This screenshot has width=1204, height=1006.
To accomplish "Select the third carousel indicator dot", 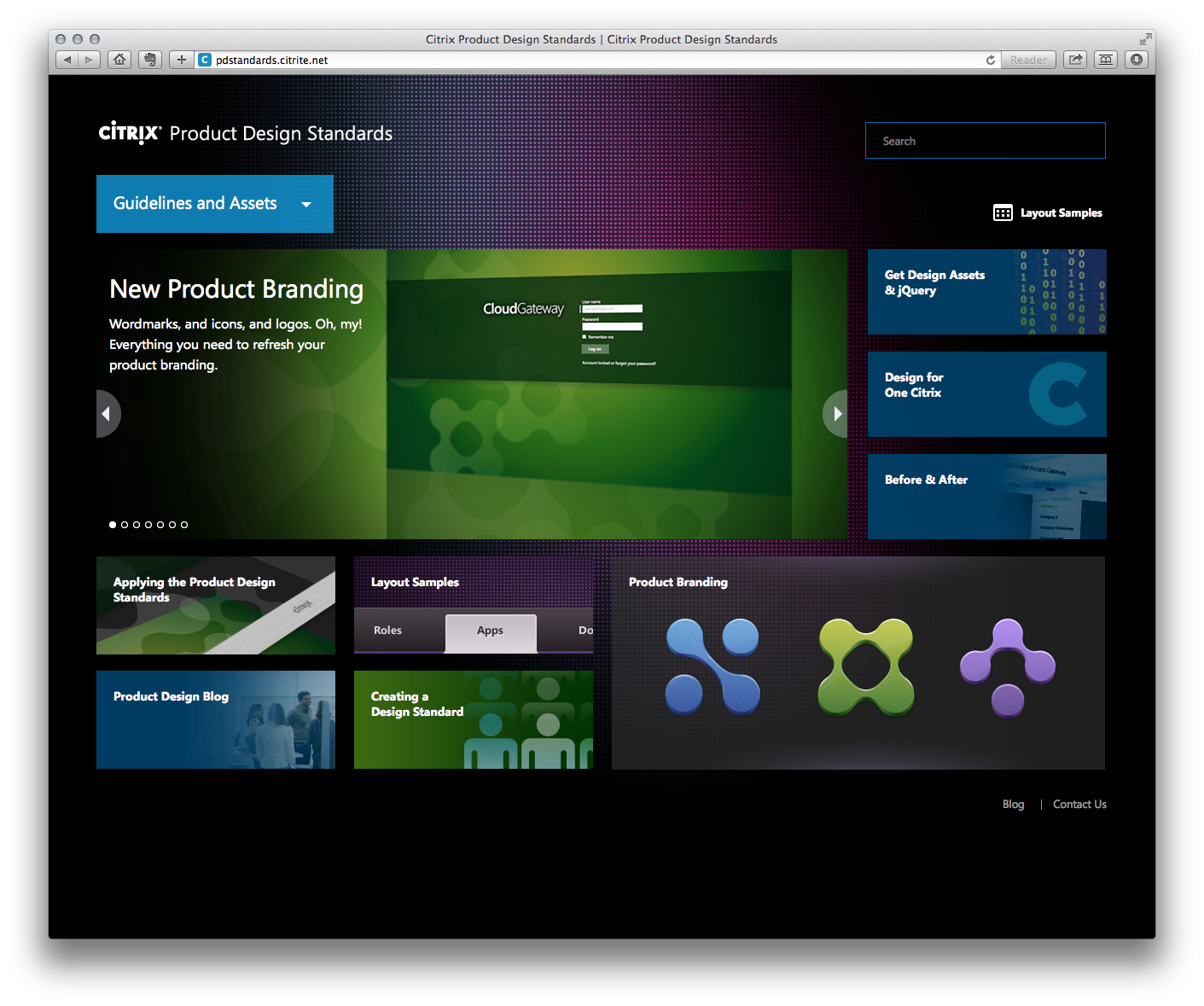I will coord(136,524).
